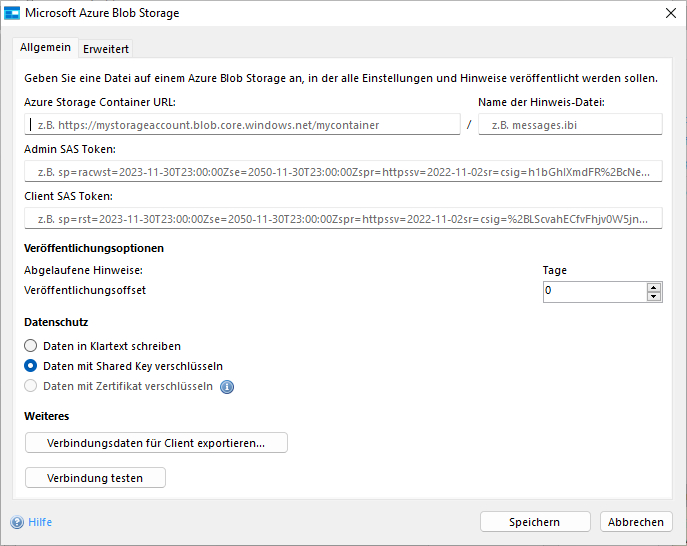This screenshot has width=687, height=546.
Task: Focus the Azure Storage Container URL field
Action: [241, 124]
